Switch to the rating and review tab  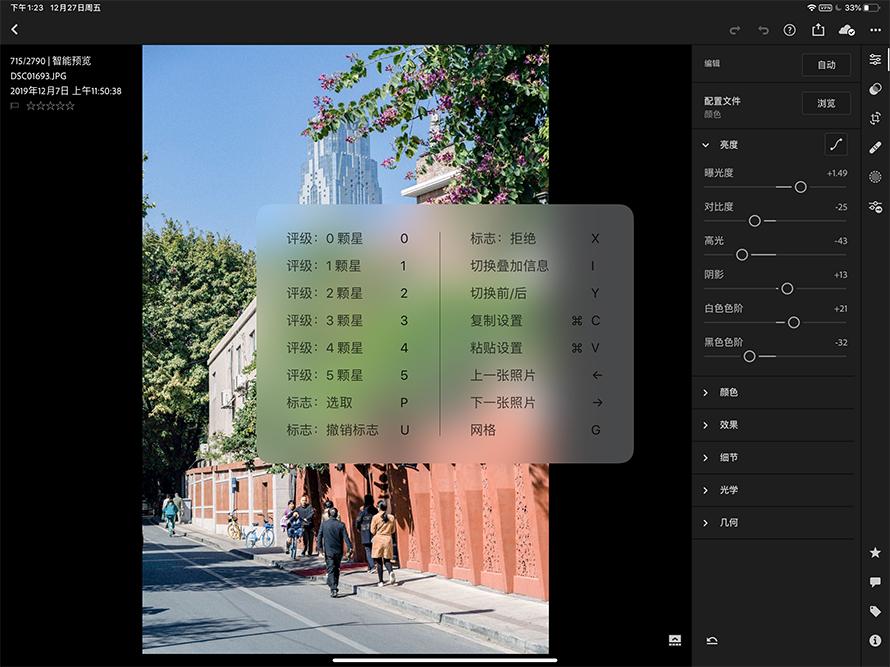(x=875, y=554)
